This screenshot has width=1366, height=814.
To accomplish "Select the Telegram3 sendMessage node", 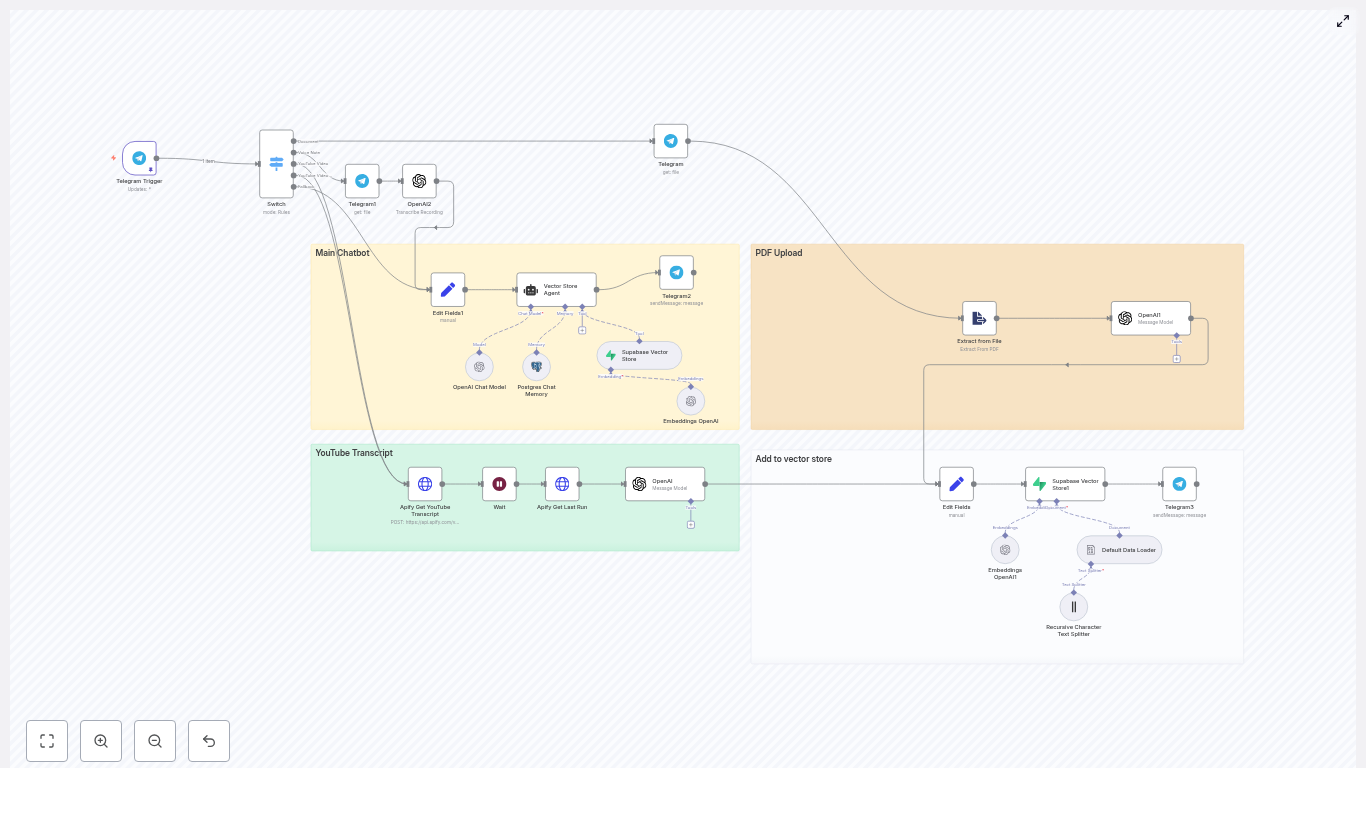I will (x=1179, y=484).
